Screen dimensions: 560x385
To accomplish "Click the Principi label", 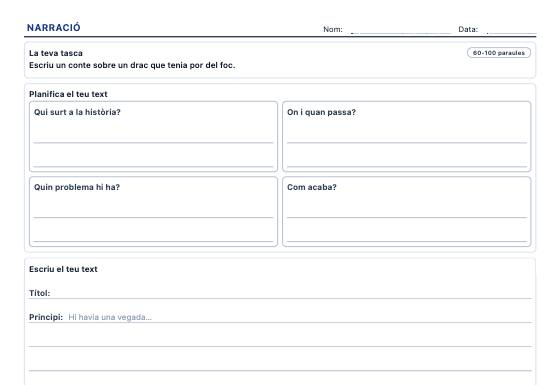I will (x=46, y=317).
